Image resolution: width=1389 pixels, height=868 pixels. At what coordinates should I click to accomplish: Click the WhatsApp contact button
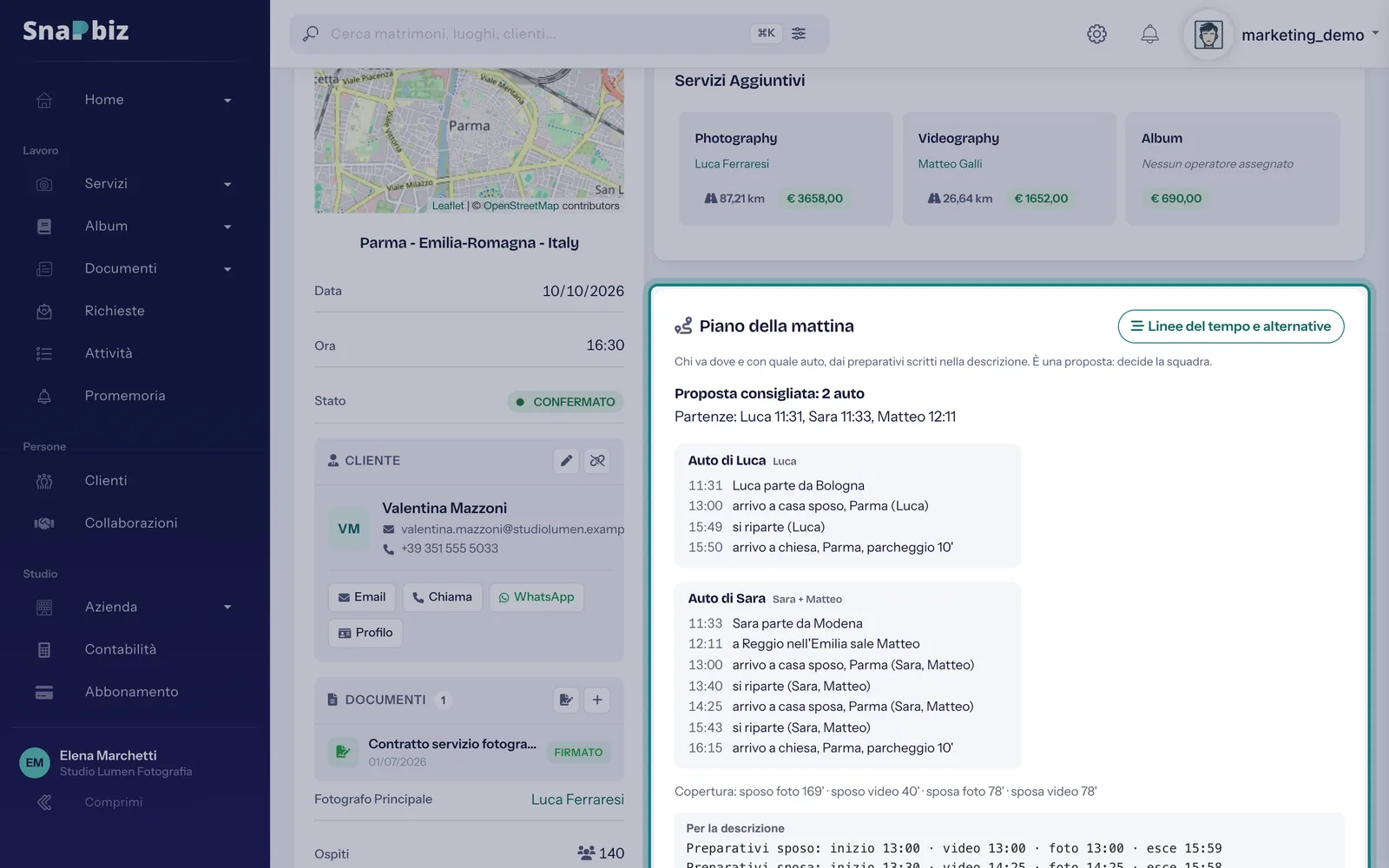click(x=537, y=597)
